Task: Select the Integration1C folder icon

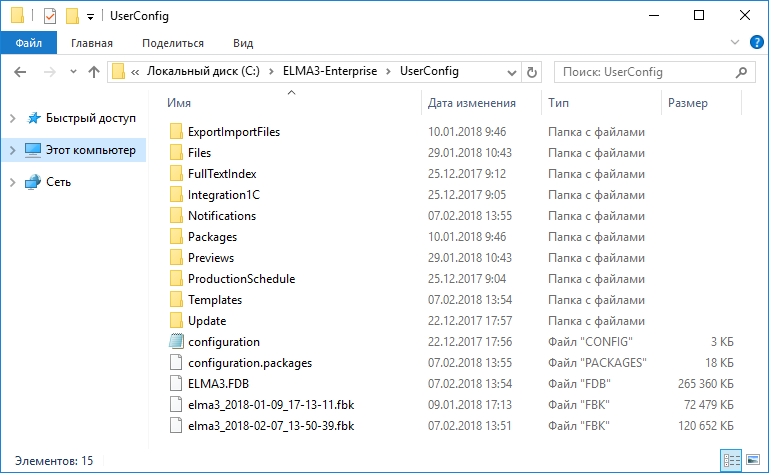Action: point(176,195)
